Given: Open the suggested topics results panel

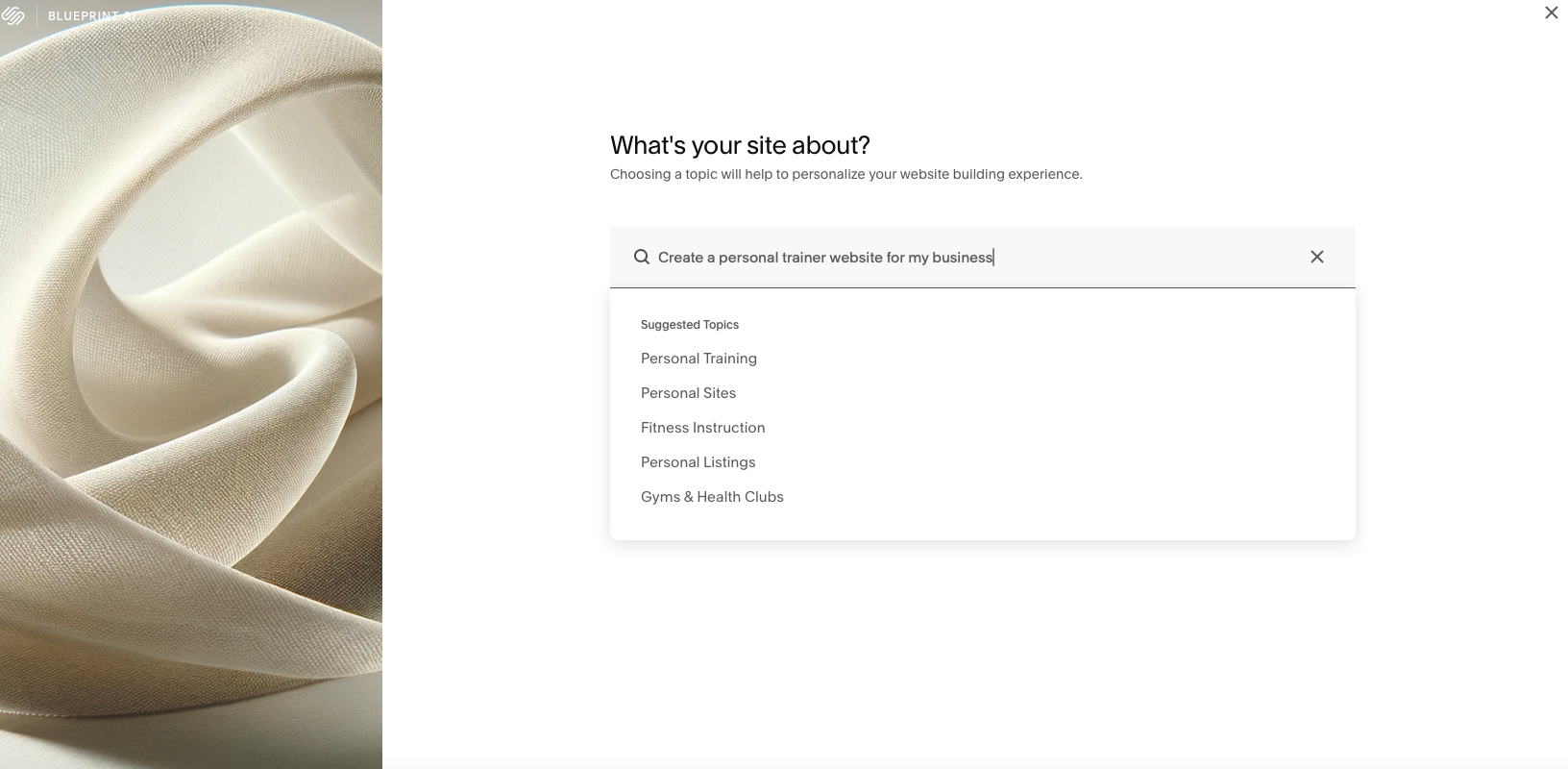Looking at the screenshot, I should (x=982, y=413).
